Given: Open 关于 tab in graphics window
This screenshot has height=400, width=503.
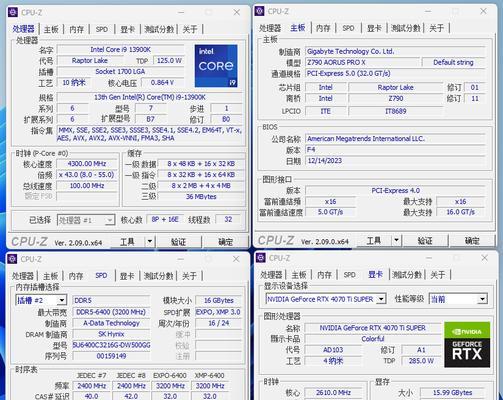Looking at the screenshot, I should pos(437,275).
